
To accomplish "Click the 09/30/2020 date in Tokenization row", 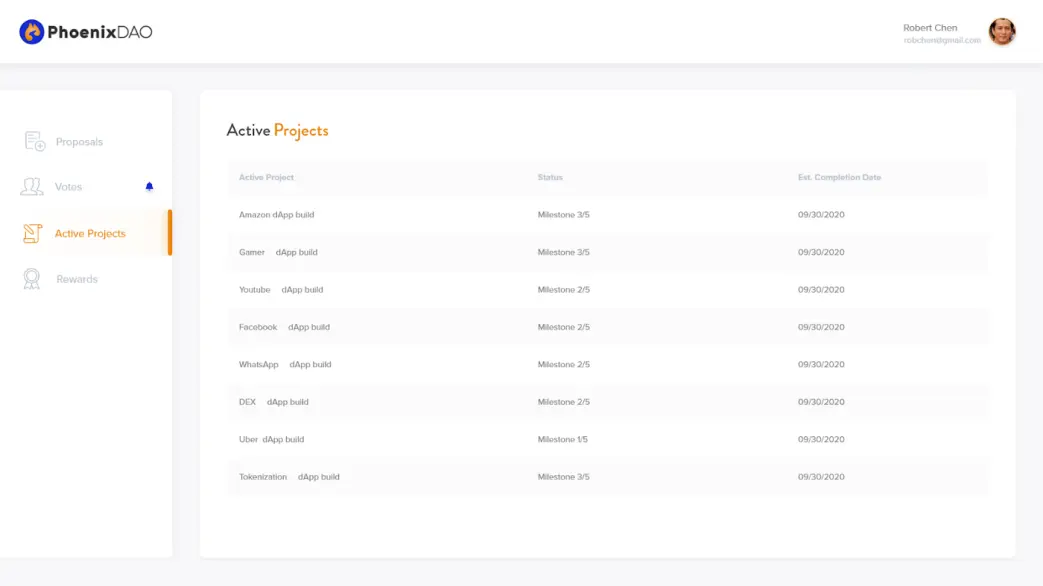I will point(821,477).
